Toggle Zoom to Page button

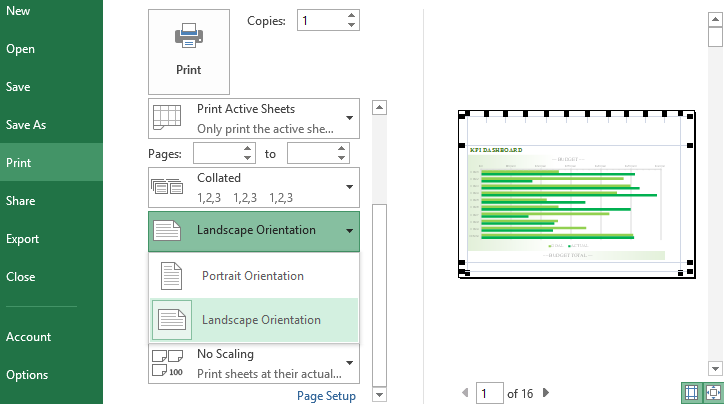(x=714, y=393)
